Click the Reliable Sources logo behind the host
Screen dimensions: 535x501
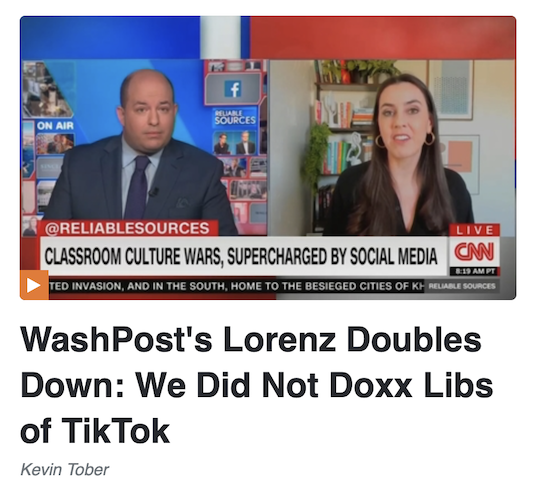(235, 117)
